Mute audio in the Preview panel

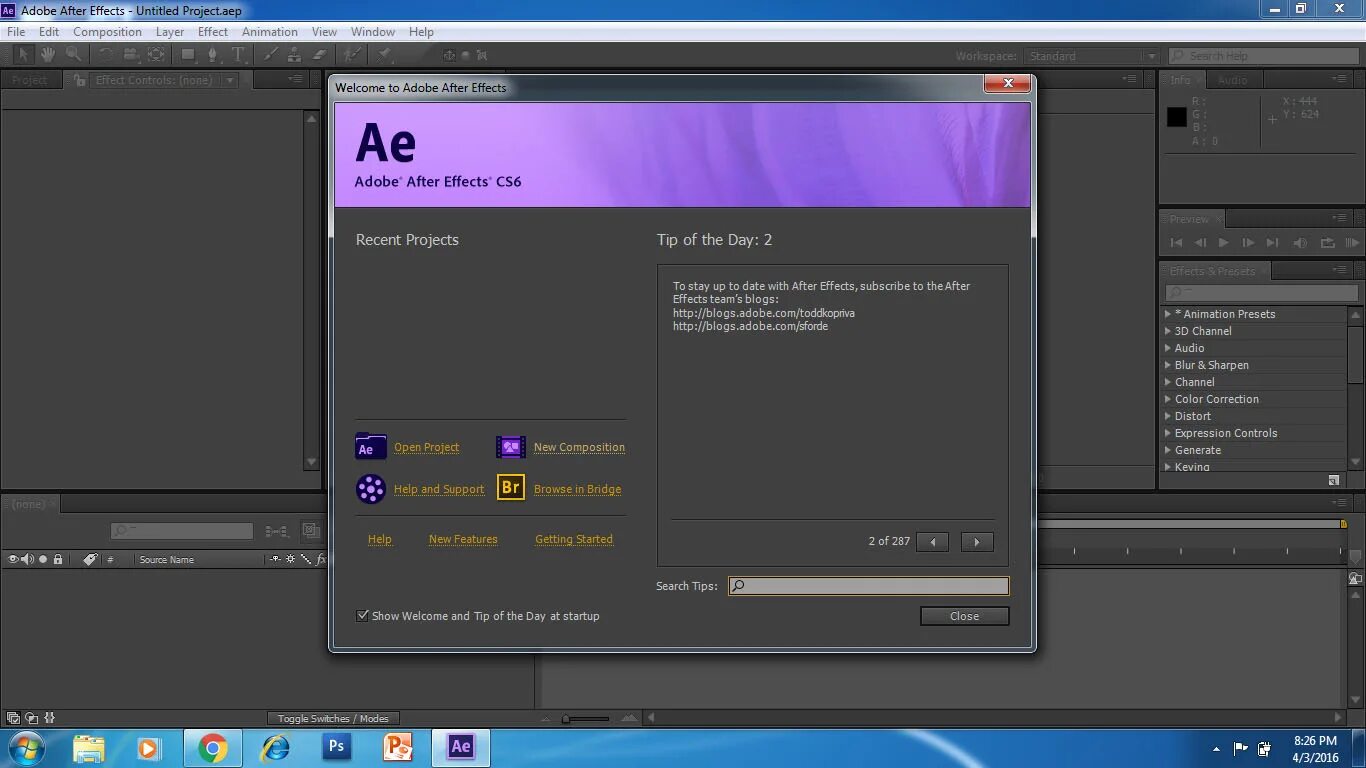[1300, 243]
